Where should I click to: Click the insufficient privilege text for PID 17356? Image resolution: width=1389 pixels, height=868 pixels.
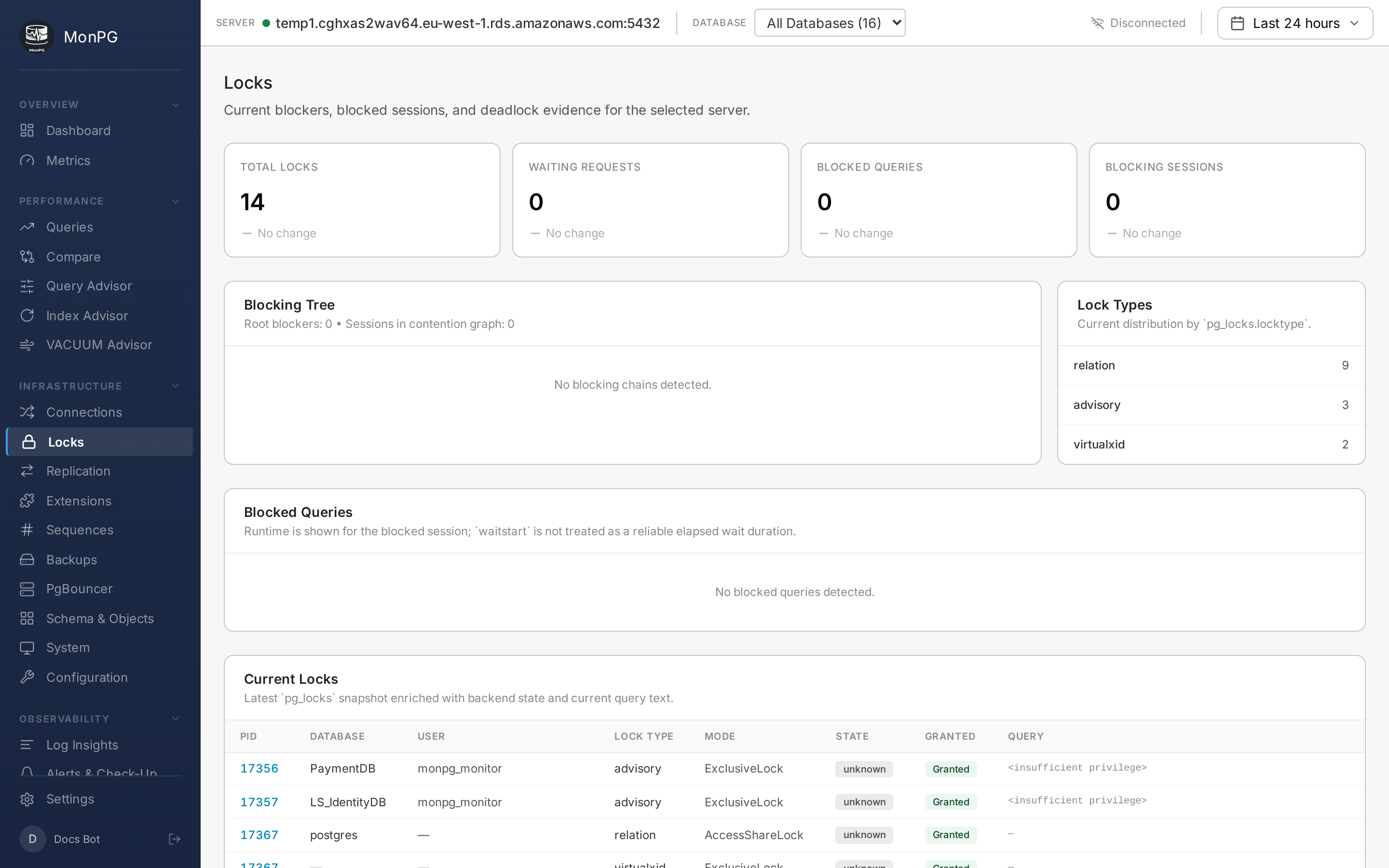(x=1077, y=768)
